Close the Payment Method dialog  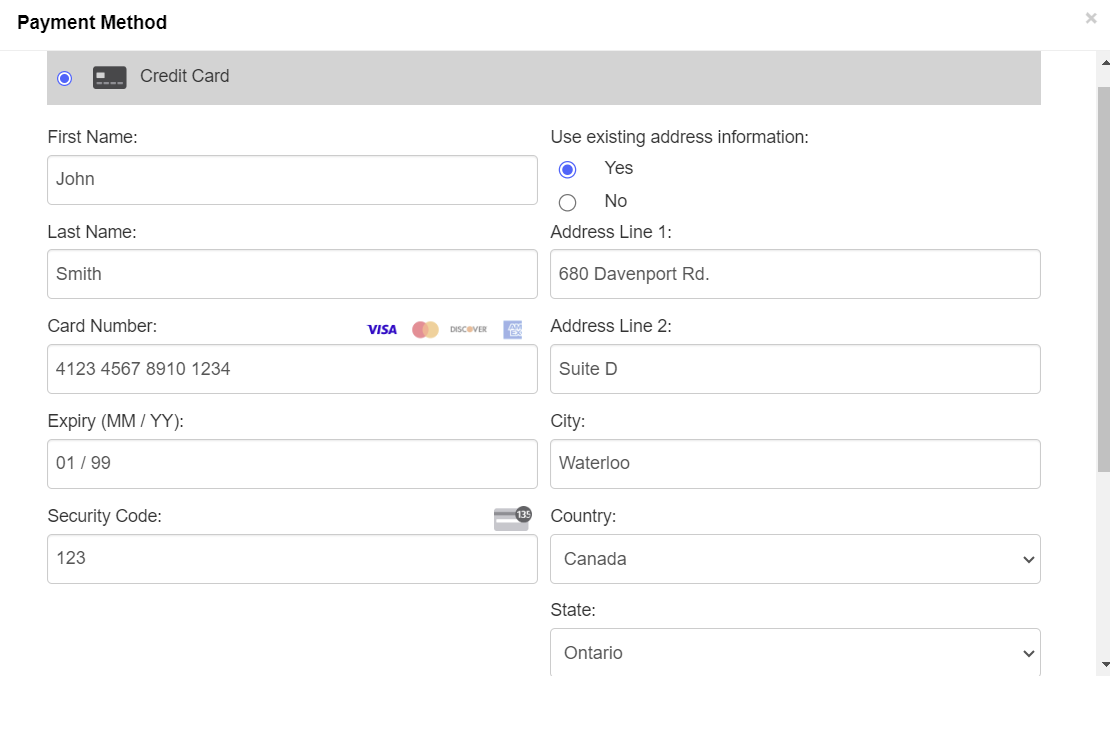pos(1090,18)
